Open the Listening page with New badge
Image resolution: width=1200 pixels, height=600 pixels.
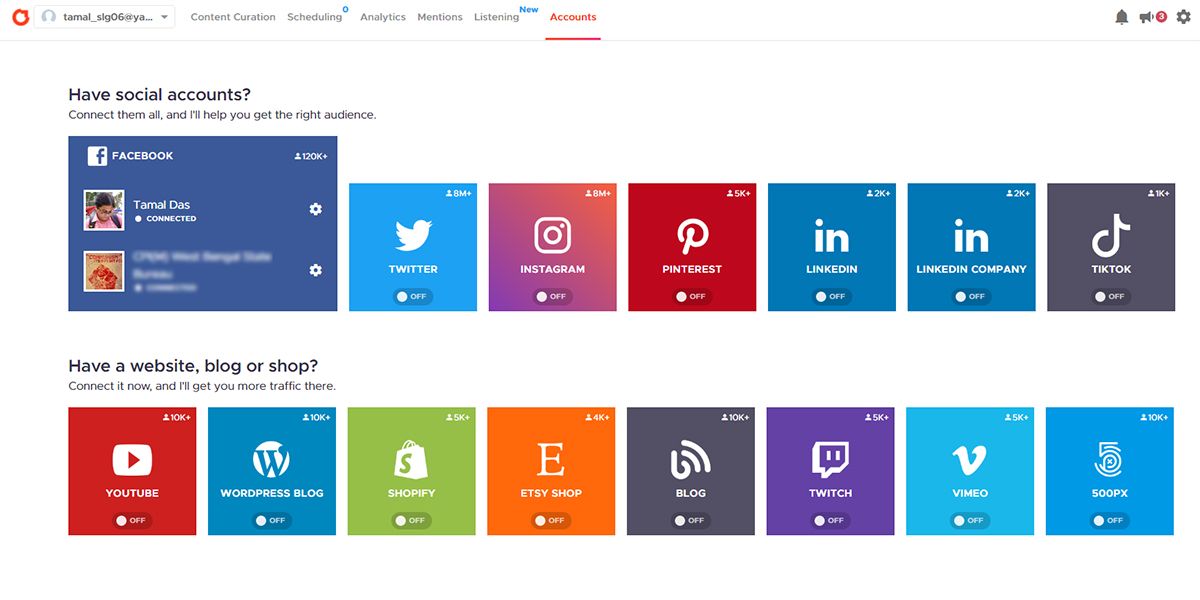[x=496, y=16]
